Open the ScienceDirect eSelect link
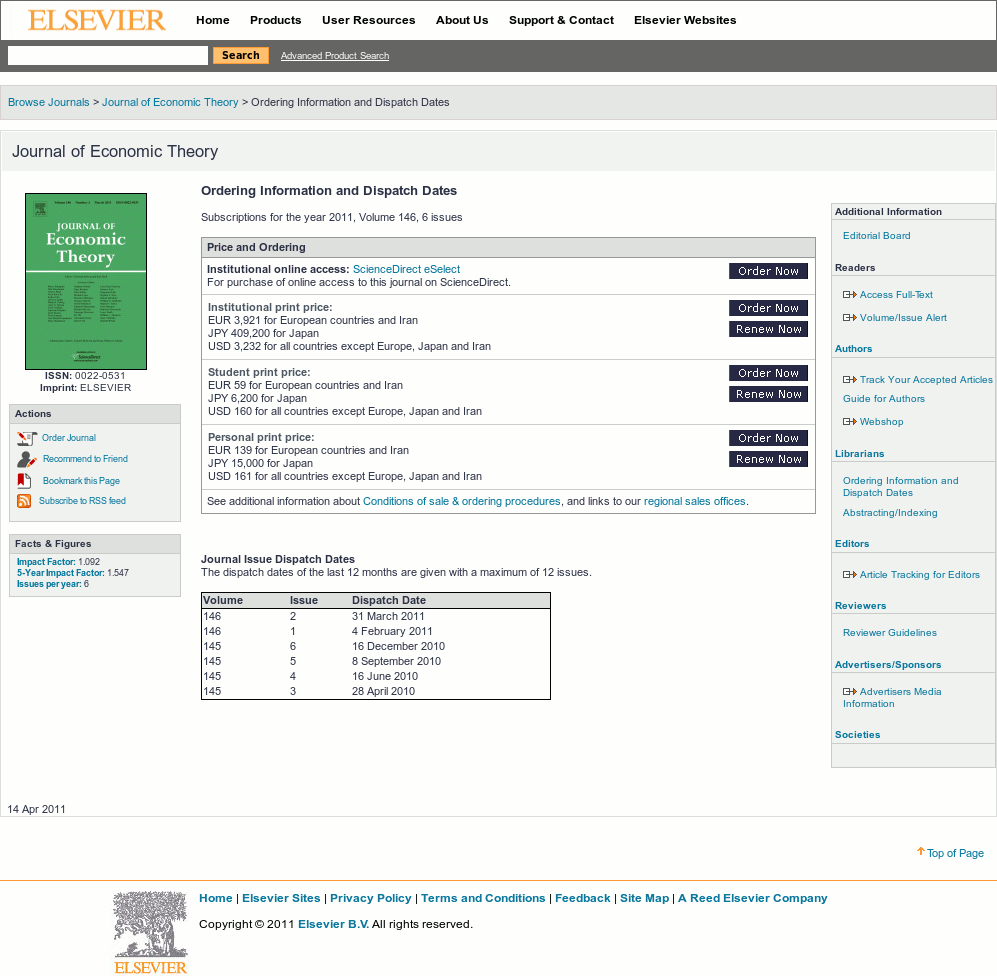Screen dimensions: 997x976 (x=406, y=270)
